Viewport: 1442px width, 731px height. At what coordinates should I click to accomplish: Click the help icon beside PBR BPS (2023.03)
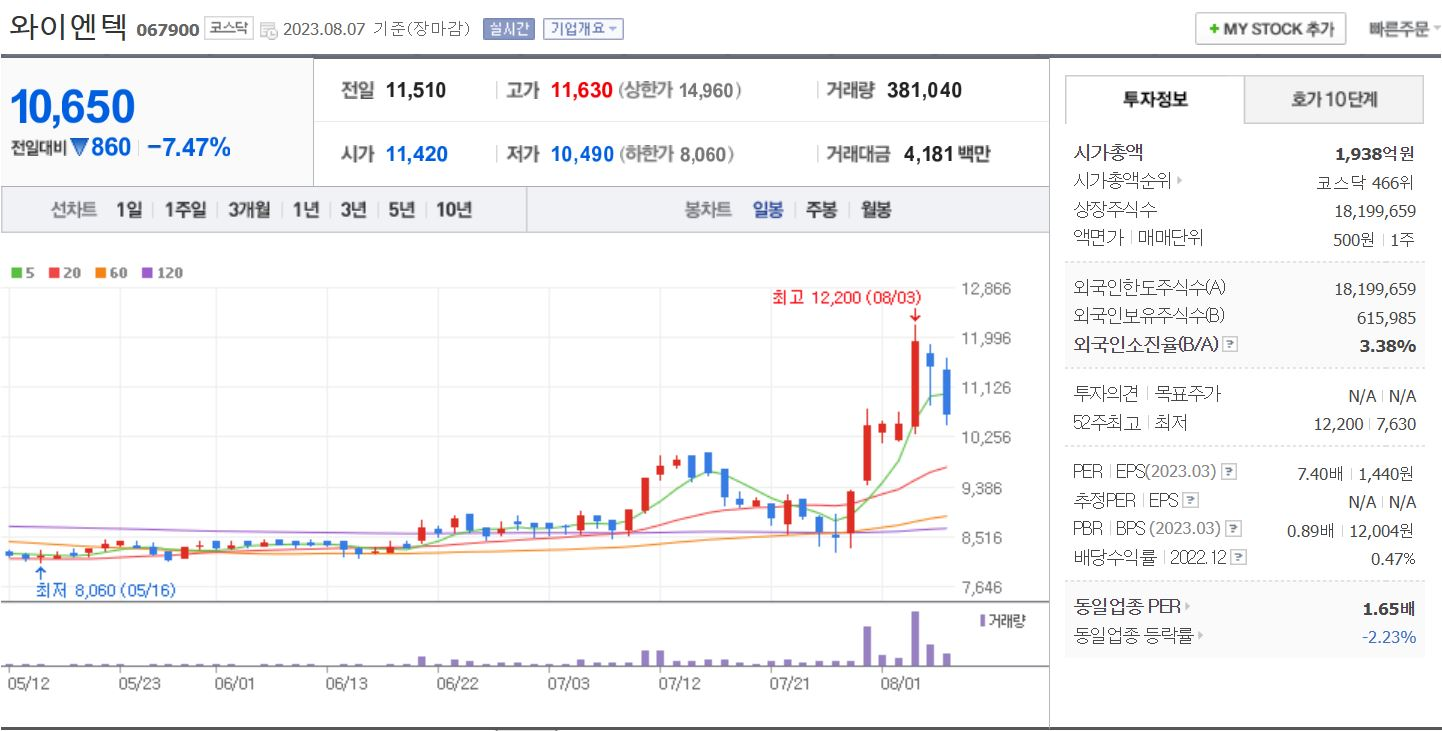pyautogui.click(x=1234, y=528)
